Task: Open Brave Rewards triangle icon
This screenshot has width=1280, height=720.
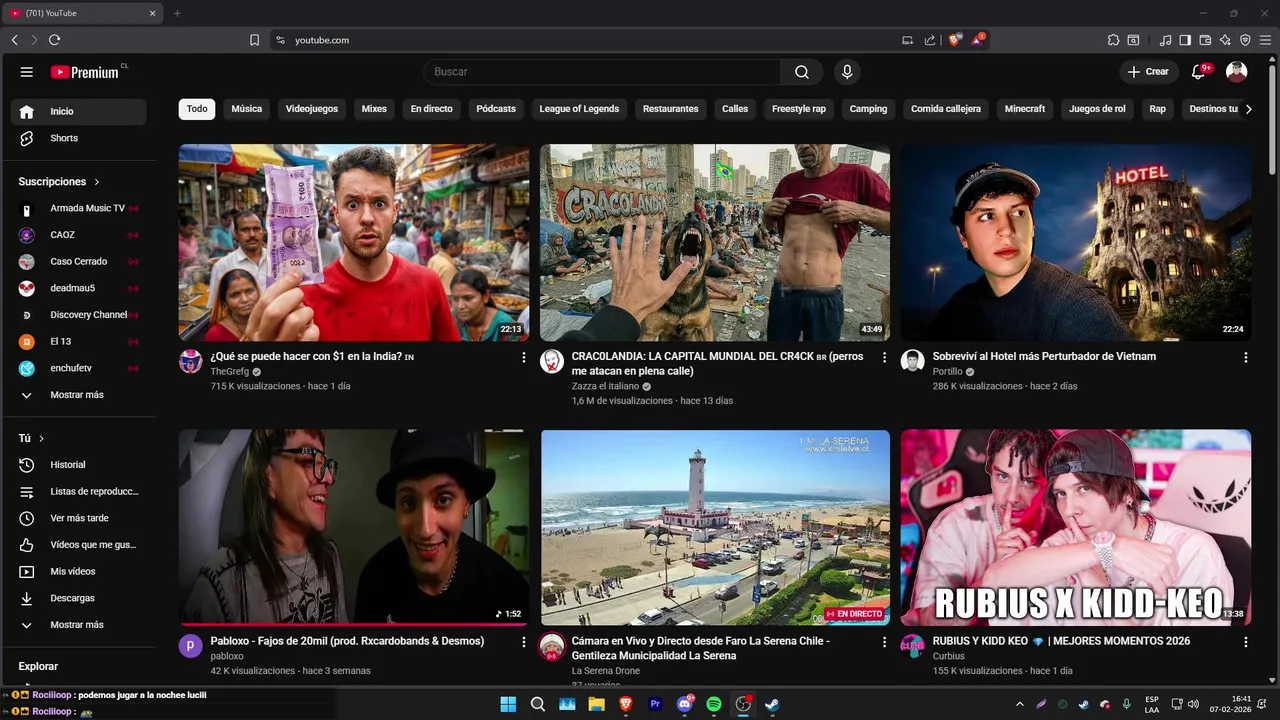Action: (978, 40)
